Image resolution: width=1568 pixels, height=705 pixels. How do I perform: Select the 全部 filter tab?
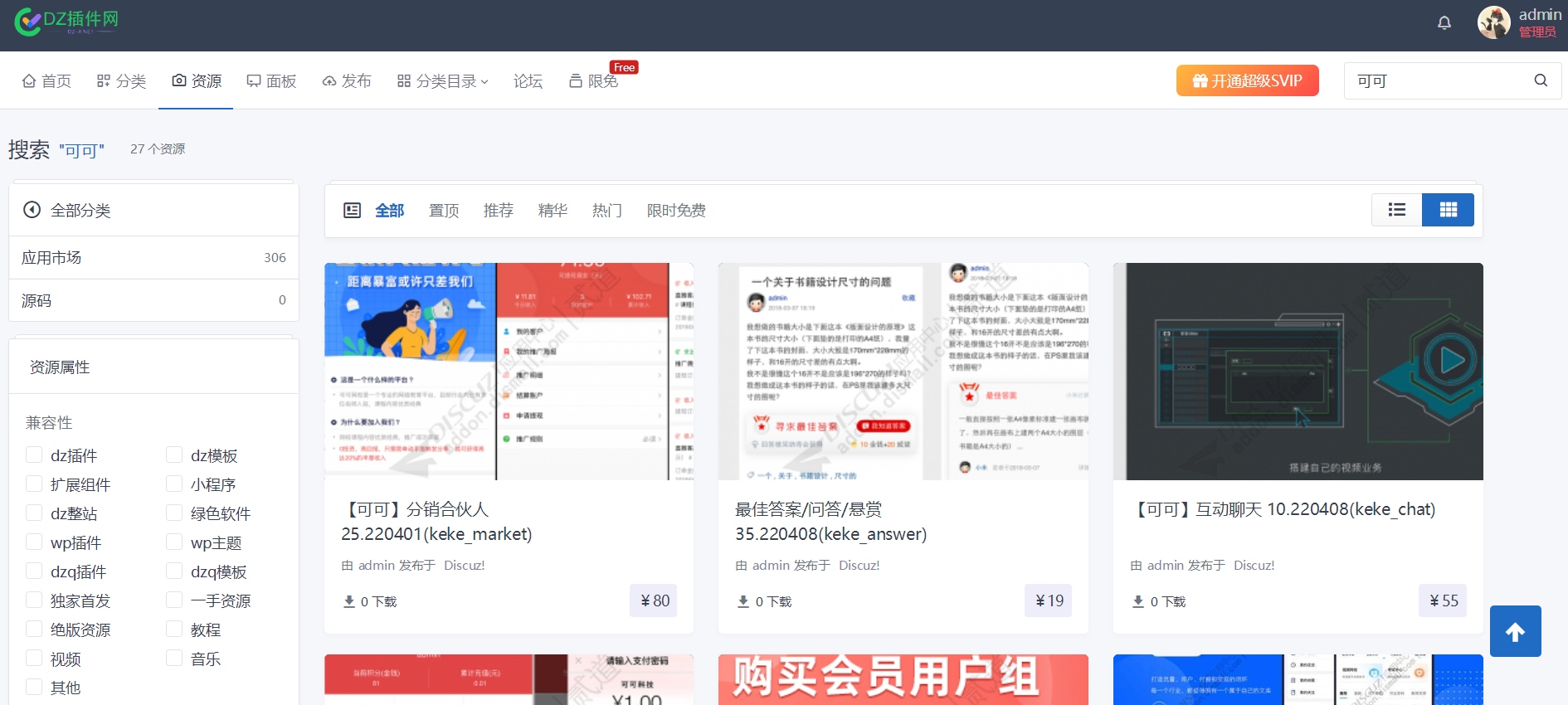click(x=389, y=211)
